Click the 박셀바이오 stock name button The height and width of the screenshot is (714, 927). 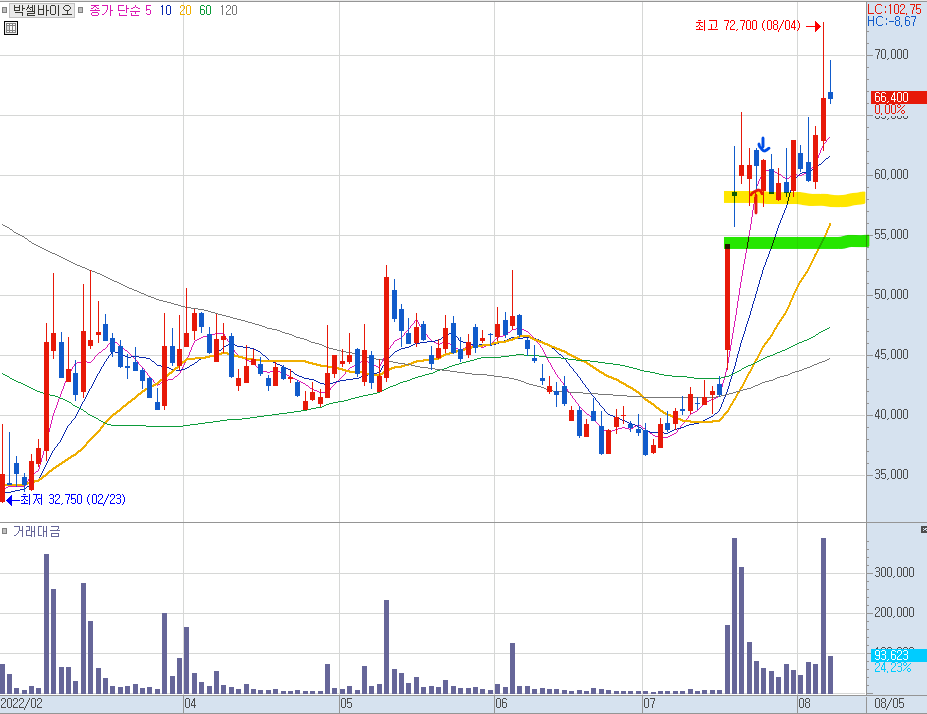[x=43, y=10]
